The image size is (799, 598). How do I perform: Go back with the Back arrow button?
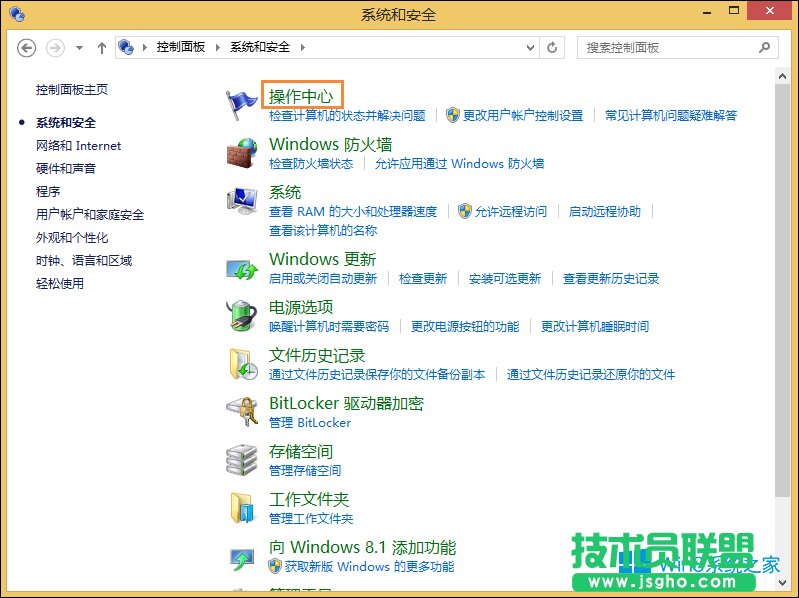[x=26, y=48]
